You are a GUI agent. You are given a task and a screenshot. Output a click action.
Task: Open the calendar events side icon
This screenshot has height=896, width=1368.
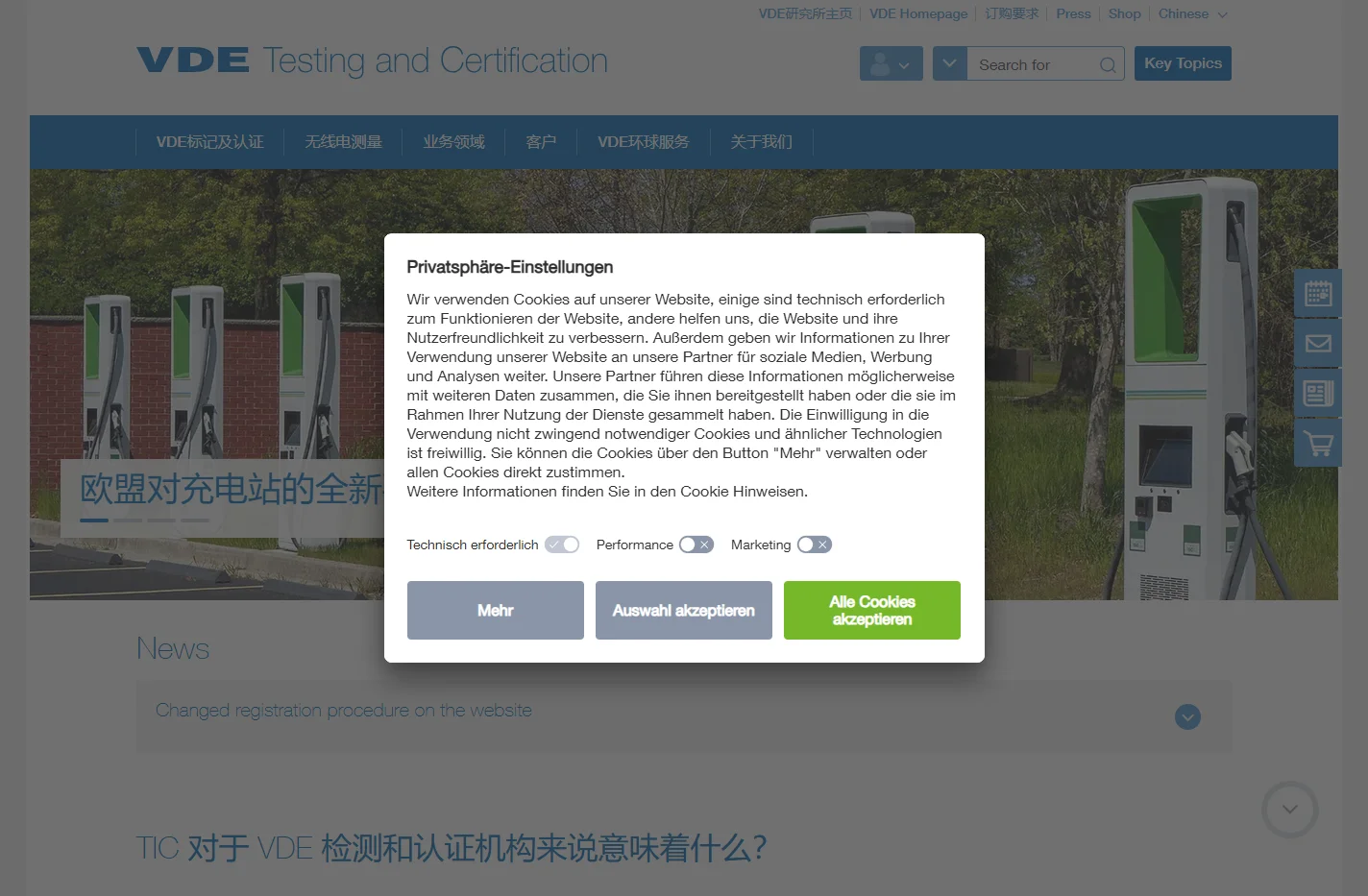(x=1318, y=293)
